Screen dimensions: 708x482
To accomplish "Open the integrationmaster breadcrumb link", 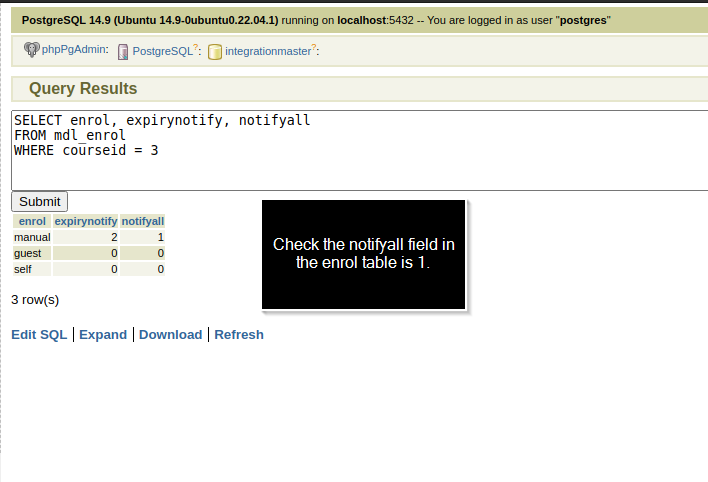I will [268, 51].
